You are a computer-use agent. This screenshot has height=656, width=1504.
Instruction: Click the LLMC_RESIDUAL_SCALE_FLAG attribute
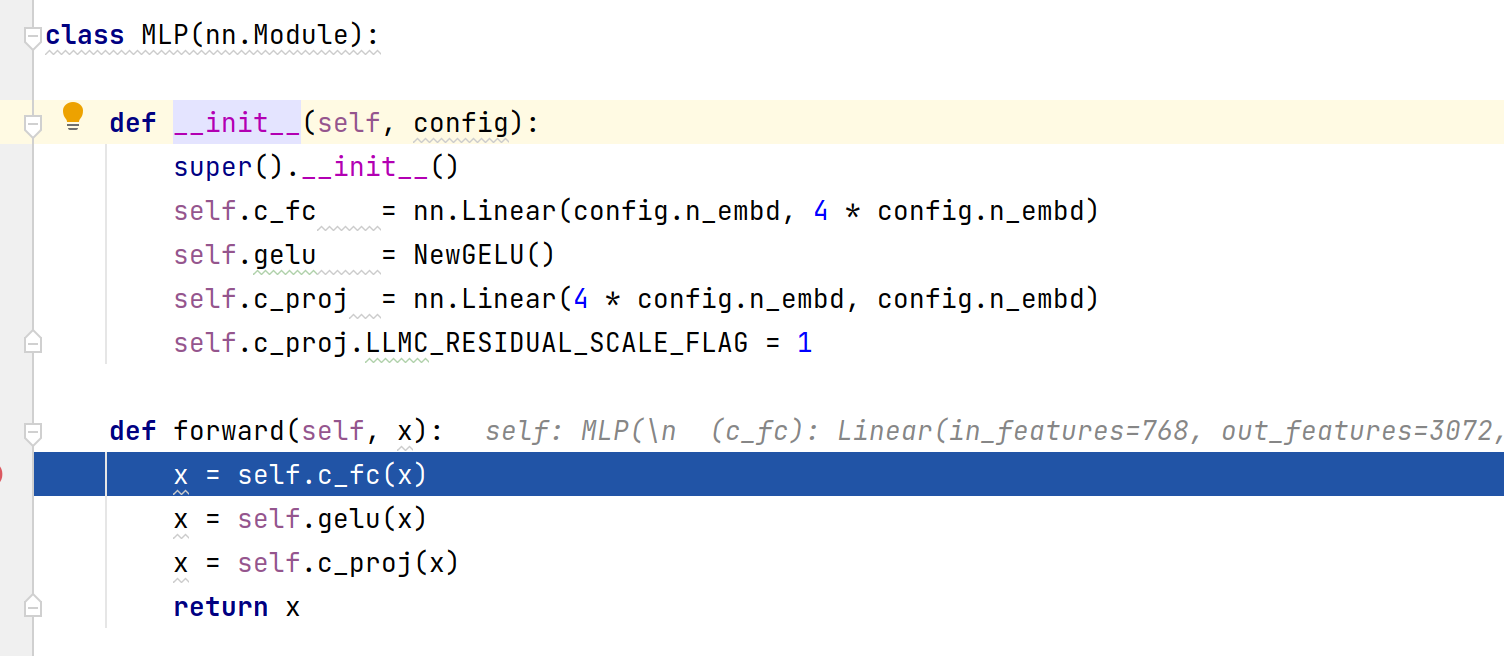557,343
